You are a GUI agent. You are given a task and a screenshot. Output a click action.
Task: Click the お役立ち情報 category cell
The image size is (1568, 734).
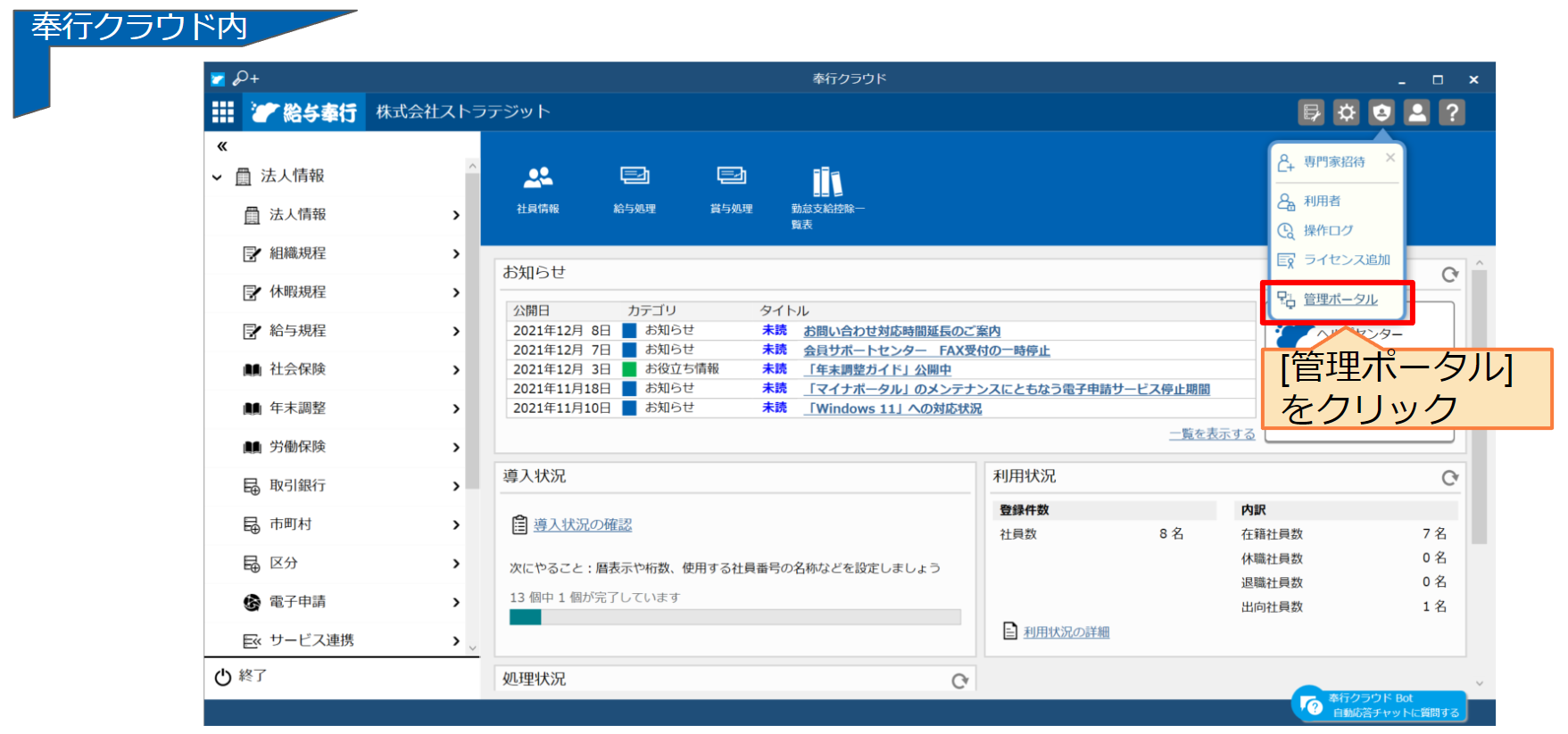pos(682,369)
